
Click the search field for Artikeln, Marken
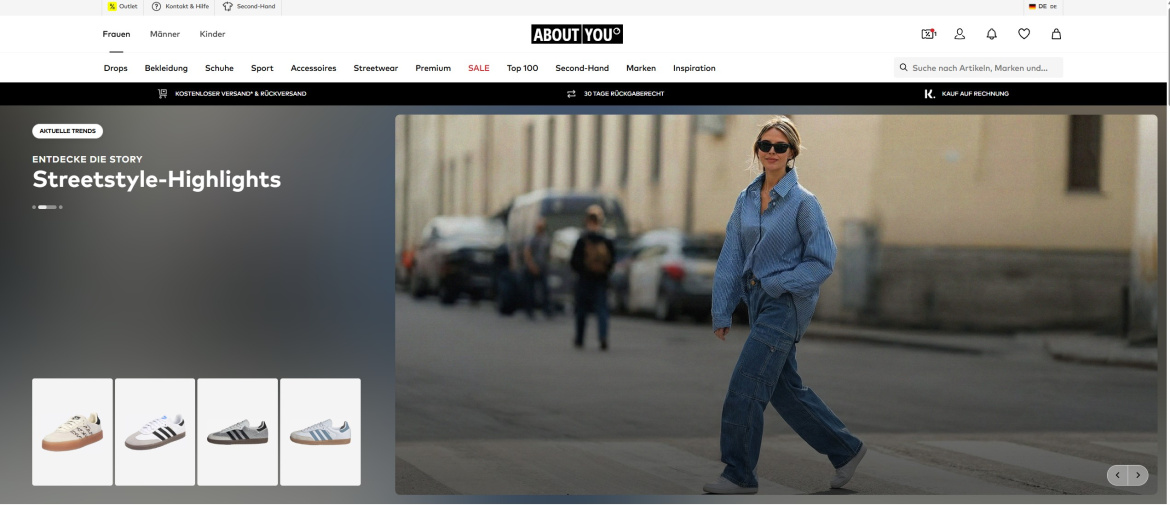[x=980, y=68]
